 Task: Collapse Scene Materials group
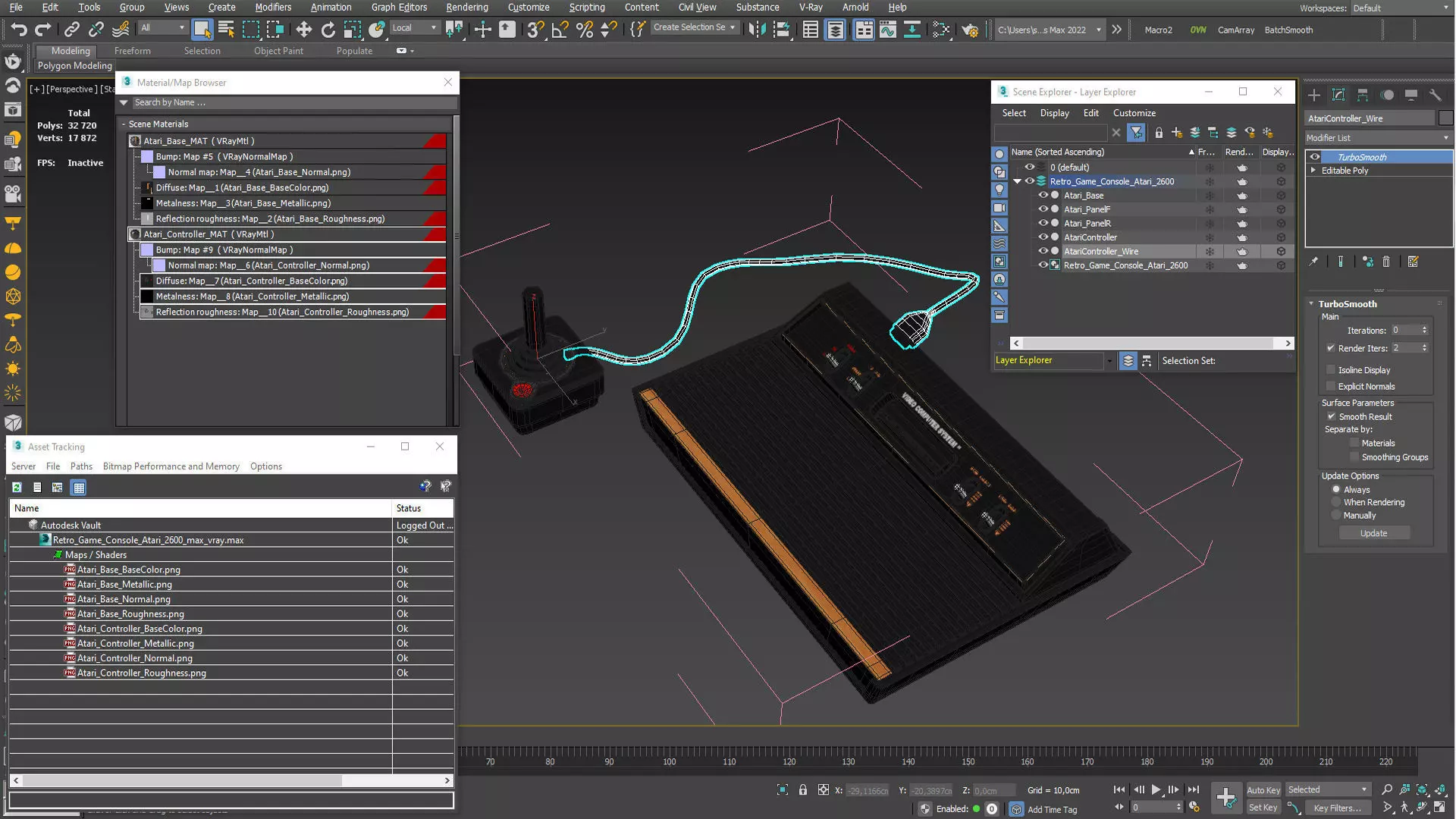[124, 124]
